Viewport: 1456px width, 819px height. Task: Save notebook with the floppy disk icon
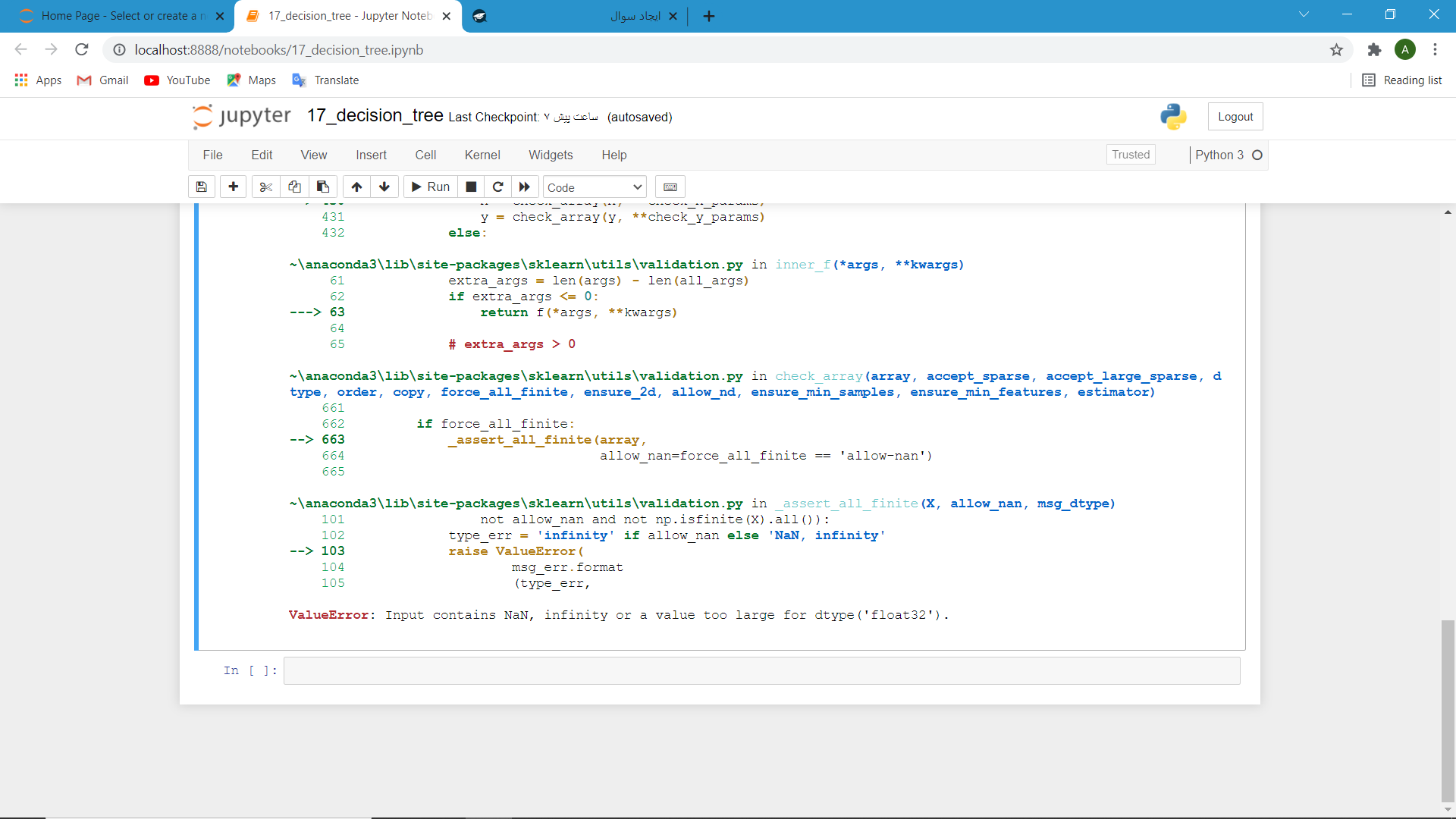202,187
